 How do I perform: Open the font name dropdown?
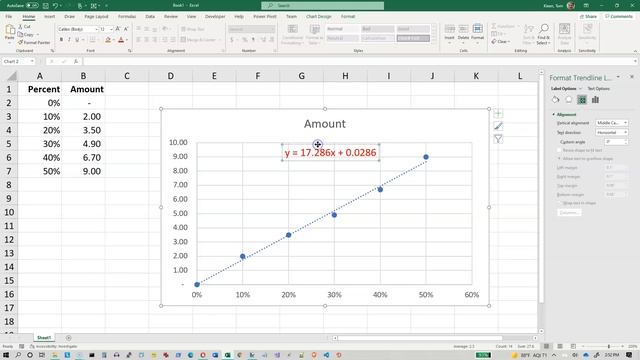[x=96, y=29]
